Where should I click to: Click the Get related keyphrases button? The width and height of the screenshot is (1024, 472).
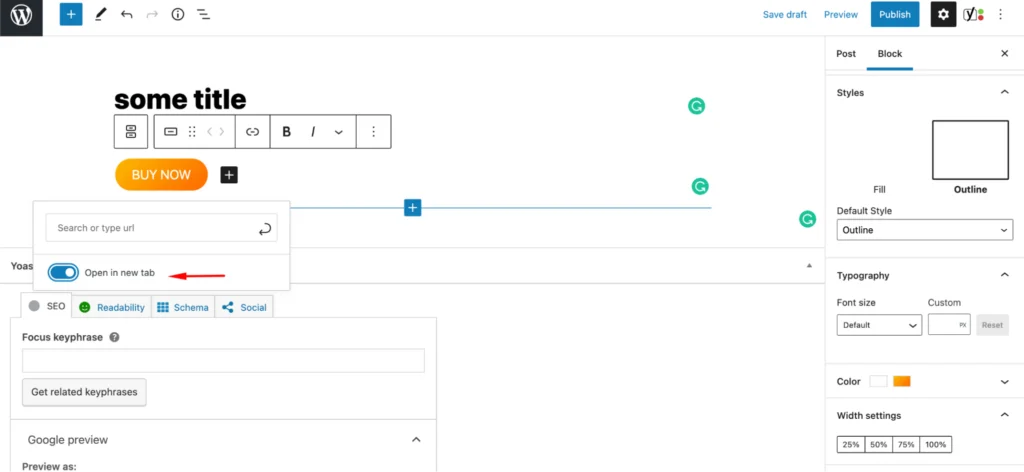(x=84, y=392)
